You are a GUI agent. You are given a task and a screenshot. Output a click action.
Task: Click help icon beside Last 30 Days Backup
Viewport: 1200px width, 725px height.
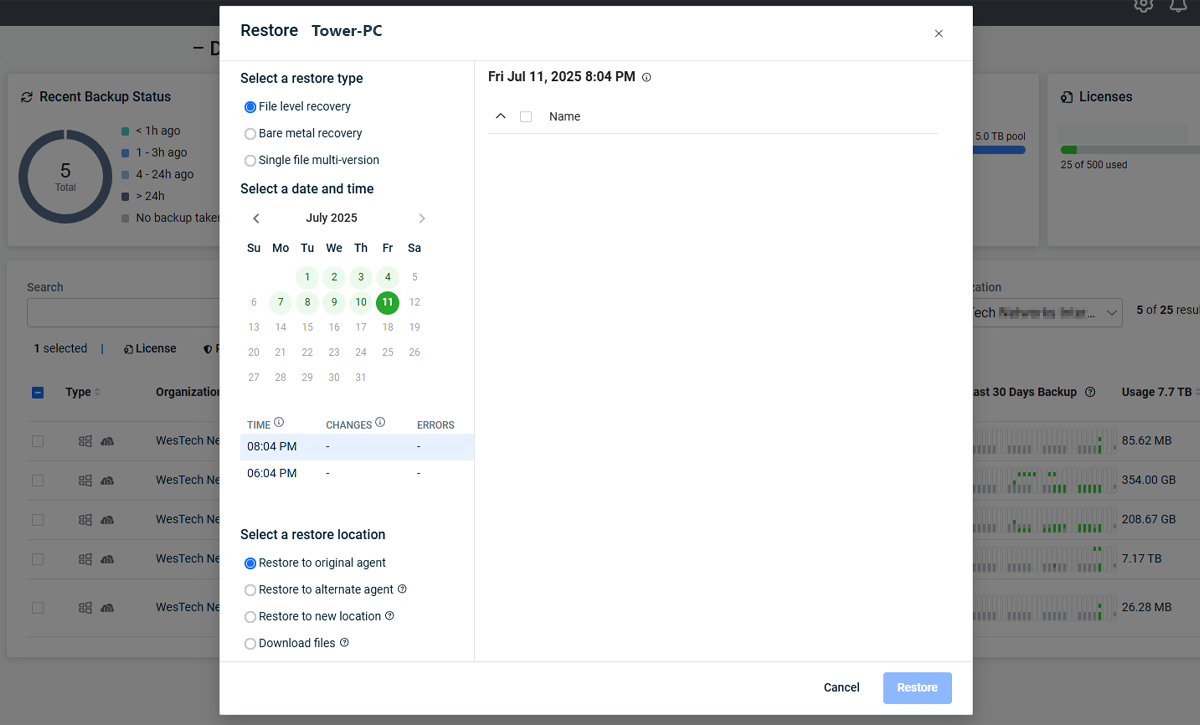click(1090, 393)
